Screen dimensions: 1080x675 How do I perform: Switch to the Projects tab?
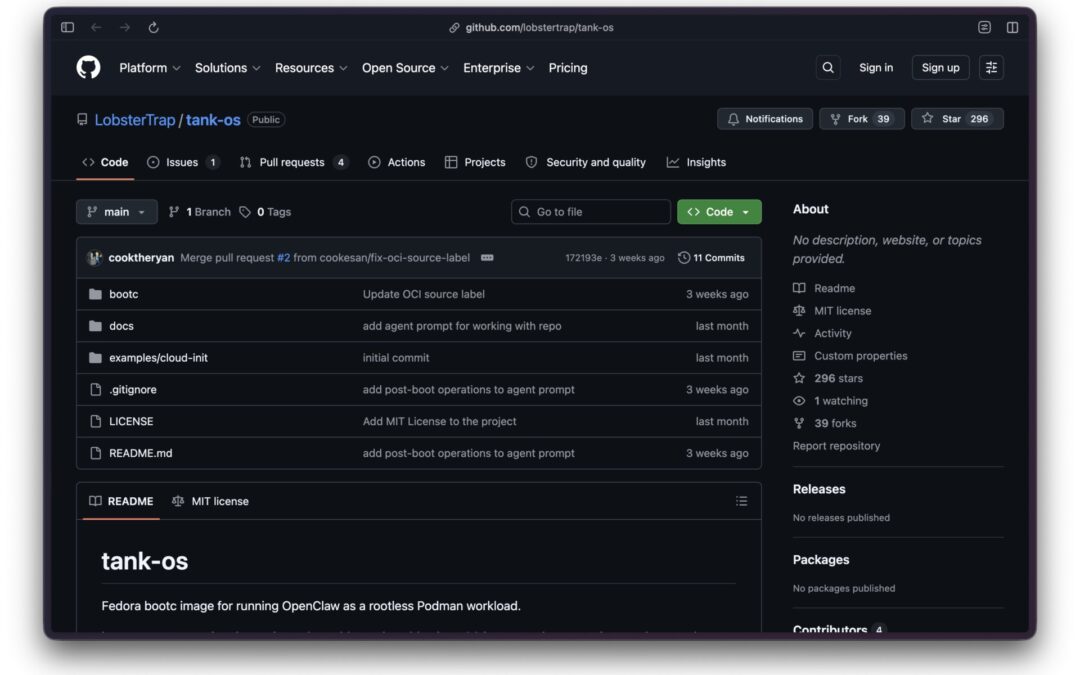pyautogui.click(x=475, y=163)
